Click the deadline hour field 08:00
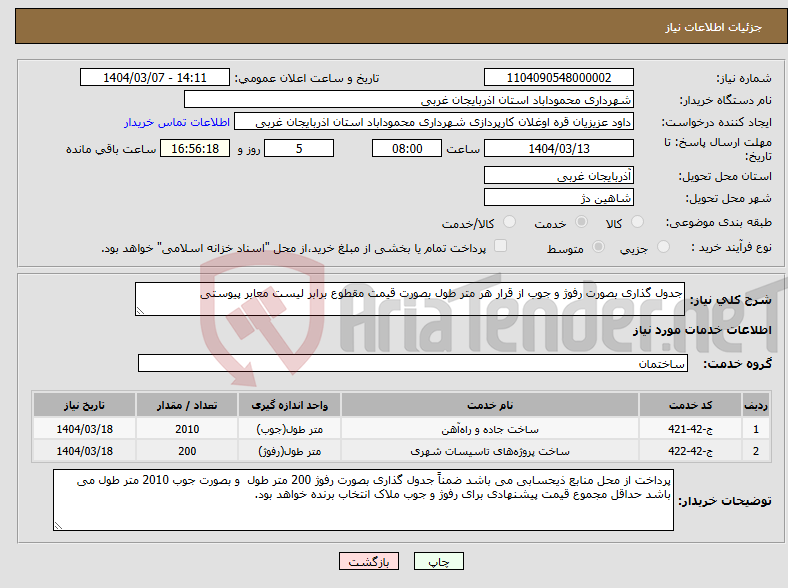 (x=407, y=148)
